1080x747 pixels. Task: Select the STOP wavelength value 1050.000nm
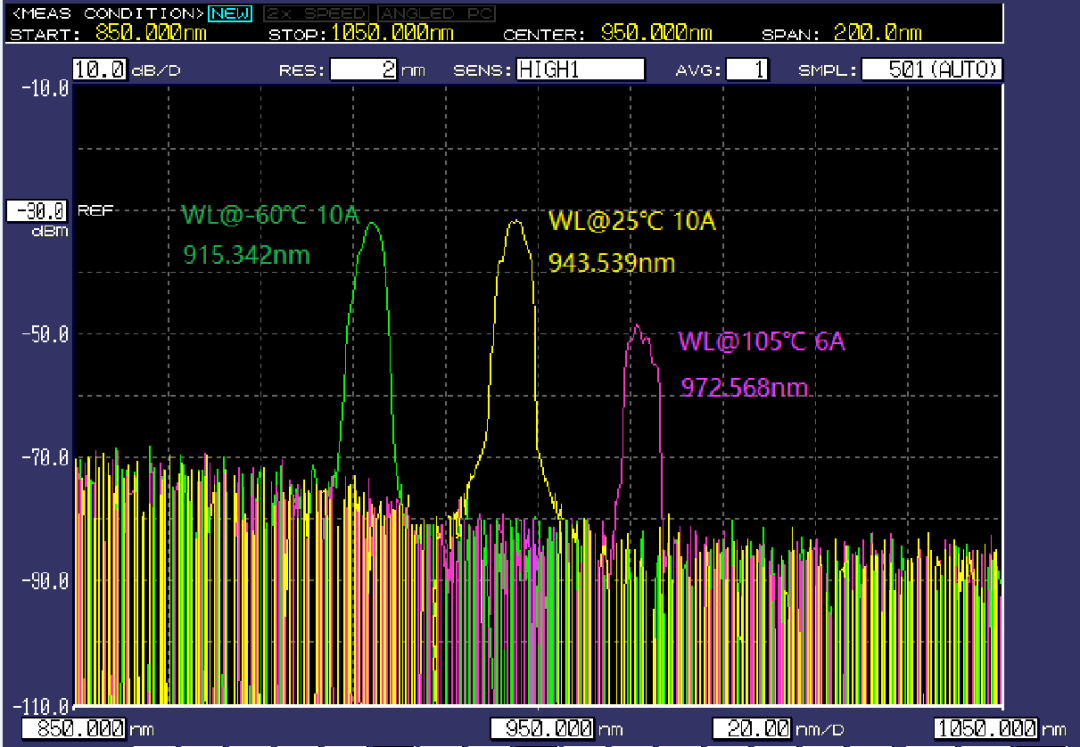pyautogui.click(x=392, y=32)
